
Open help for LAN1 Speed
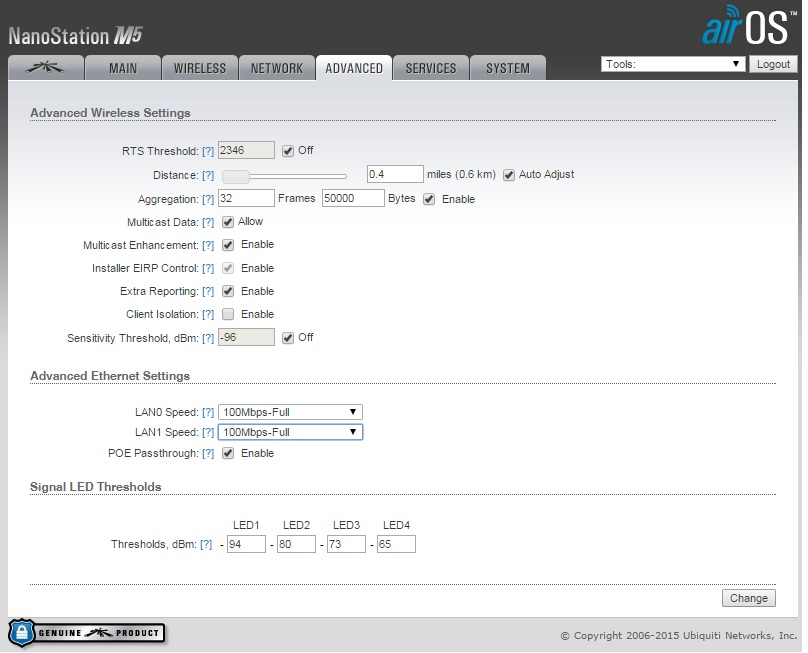click(208, 432)
